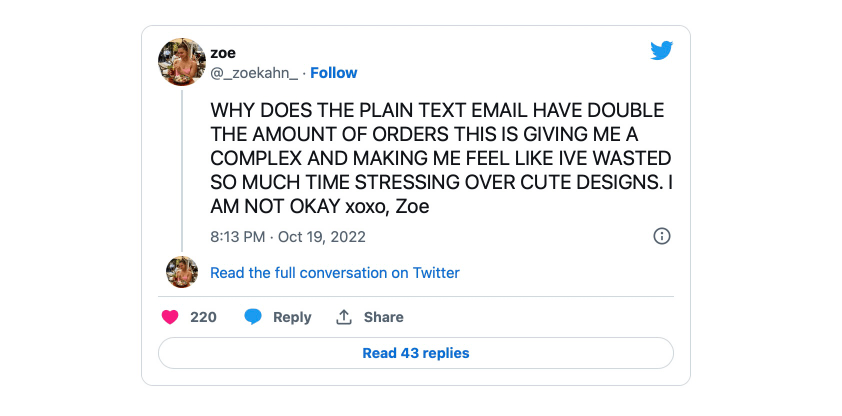The image size is (842, 416).
Task: Click the "Share" text label
Action: coord(383,317)
